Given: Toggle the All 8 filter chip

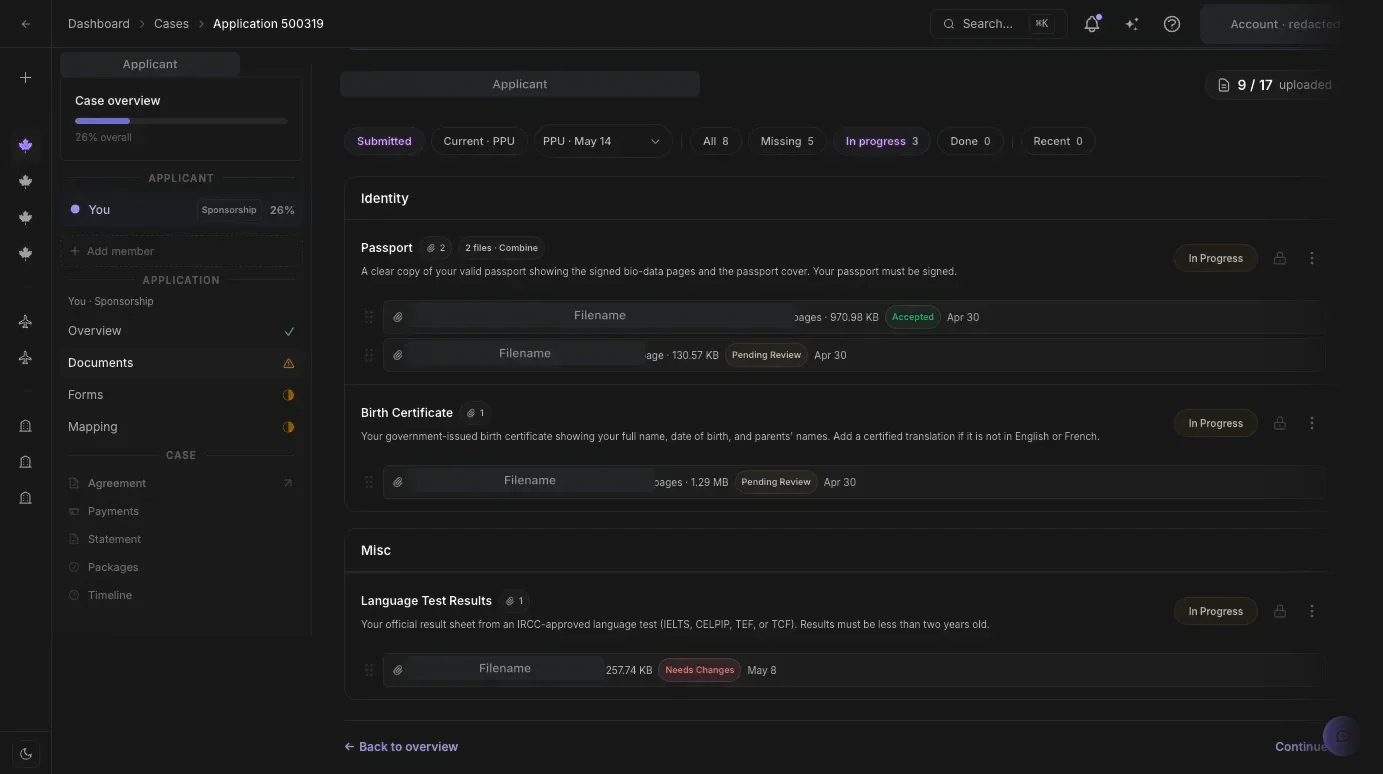Looking at the screenshot, I should [x=716, y=141].
